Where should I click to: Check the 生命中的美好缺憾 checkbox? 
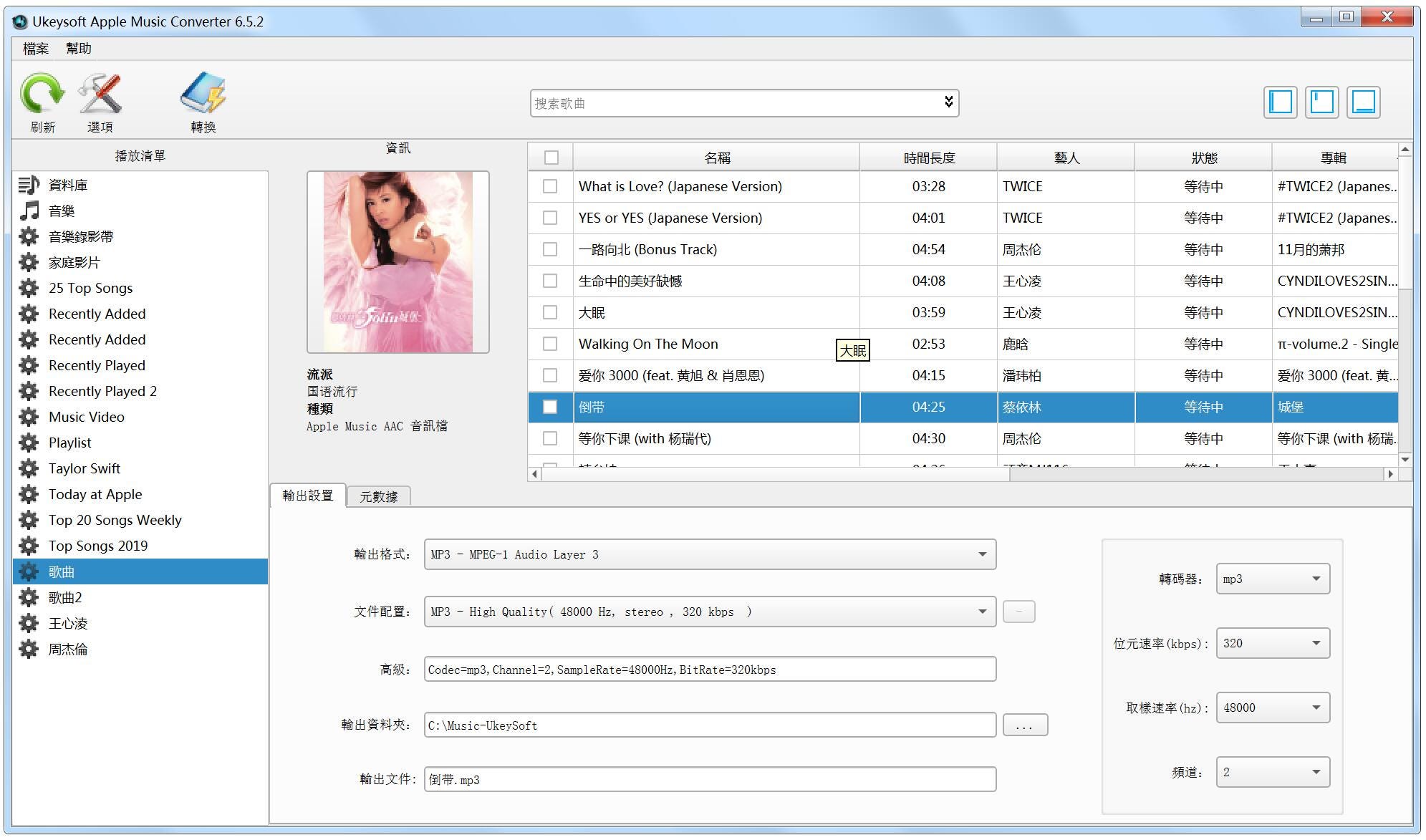click(x=550, y=281)
